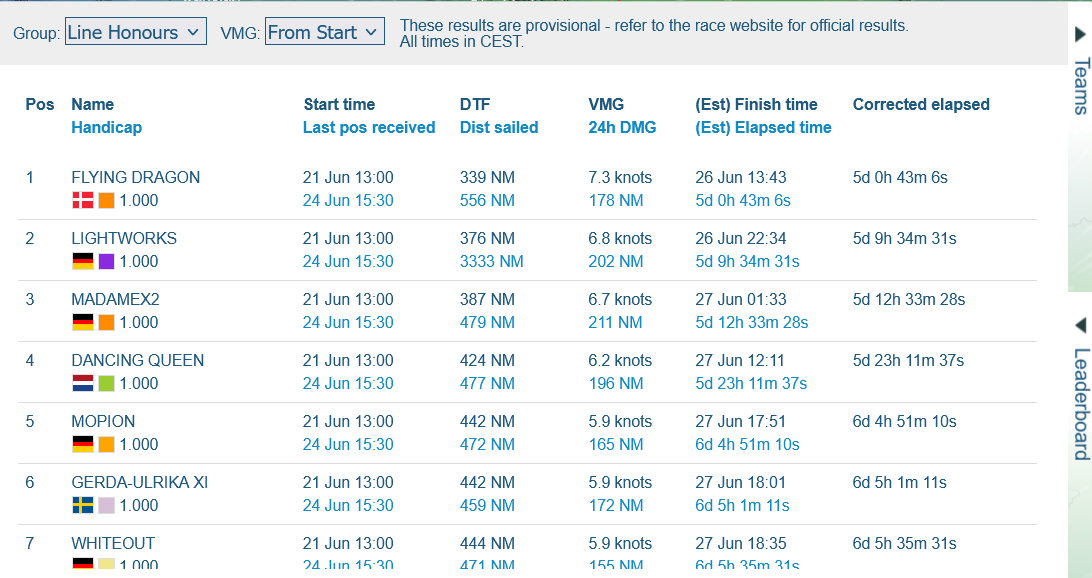Open the VMG From Start dropdown

pyautogui.click(x=325, y=32)
